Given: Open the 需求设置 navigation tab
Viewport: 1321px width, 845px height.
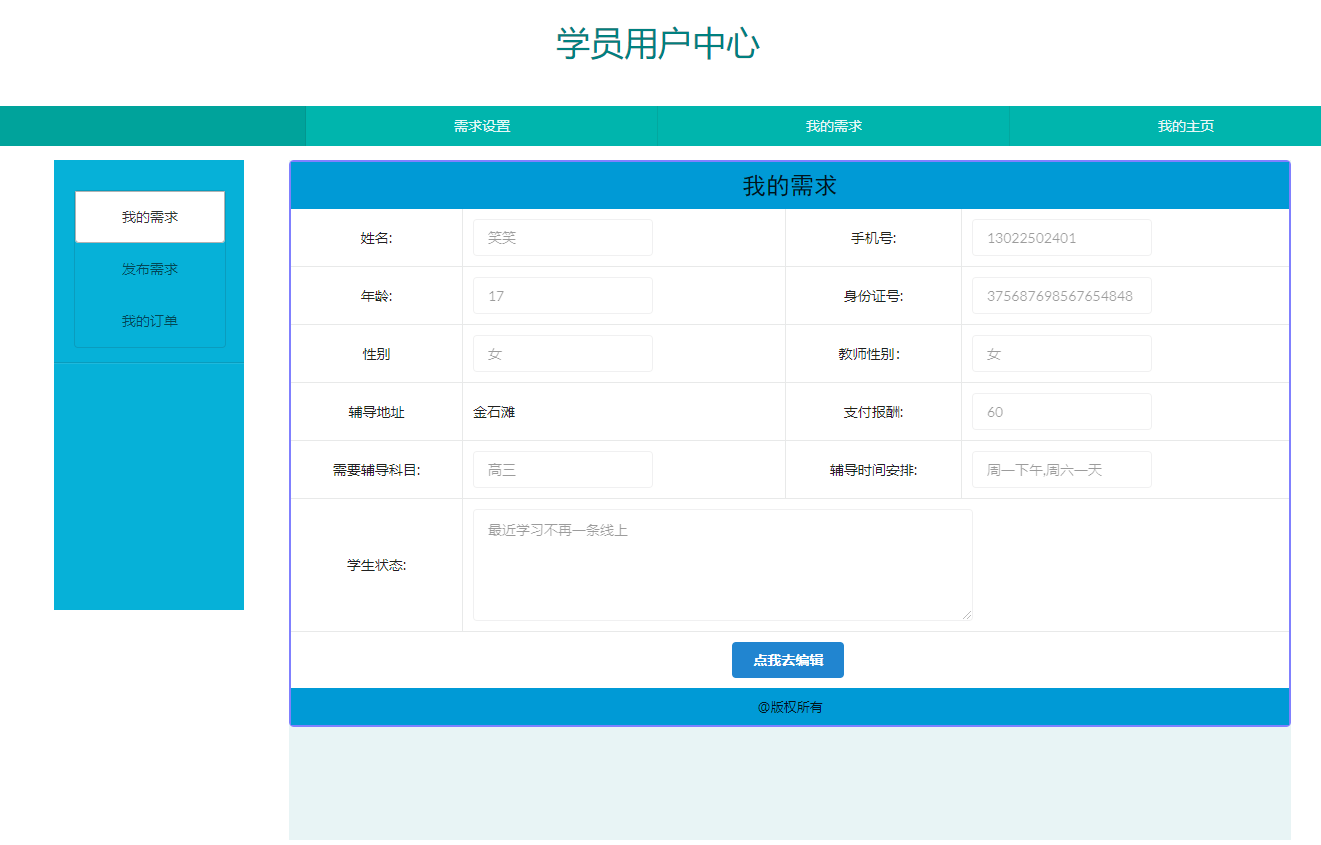Looking at the screenshot, I should (482, 125).
